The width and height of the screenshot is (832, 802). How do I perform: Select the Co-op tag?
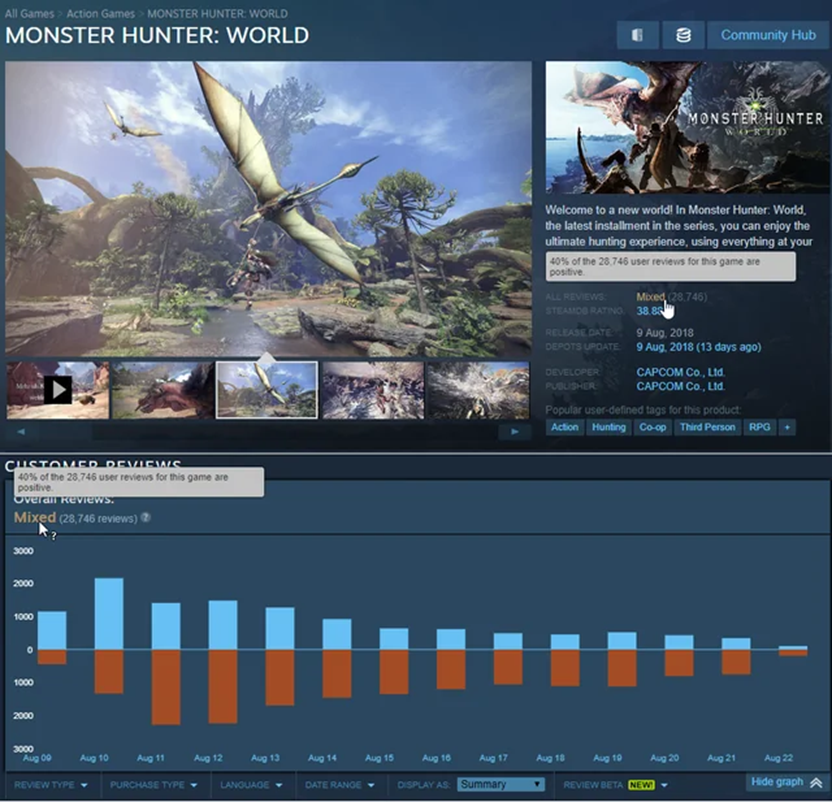click(653, 427)
